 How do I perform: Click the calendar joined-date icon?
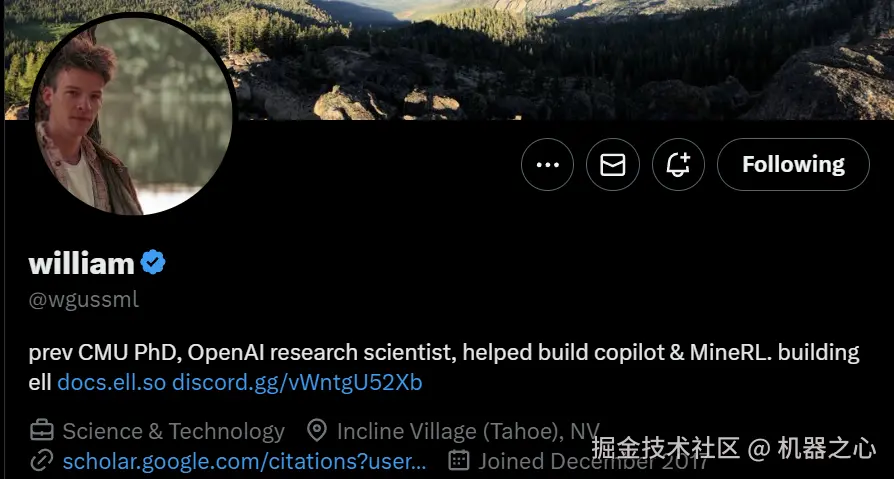pyautogui.click(x=459, y=460)
